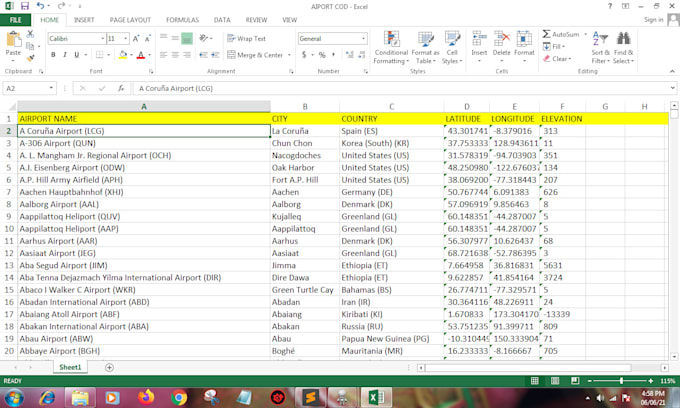Open the Borders dropdown arrow
This screenshot has height=408, width=680.
108,55
